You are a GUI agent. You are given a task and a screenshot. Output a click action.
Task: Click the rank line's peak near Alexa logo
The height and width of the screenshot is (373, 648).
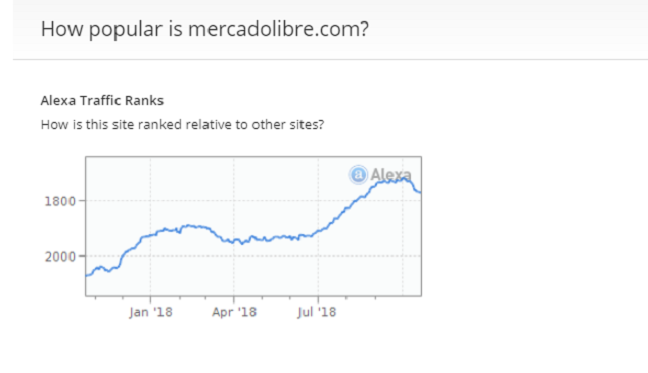click(x=405, y=178)
